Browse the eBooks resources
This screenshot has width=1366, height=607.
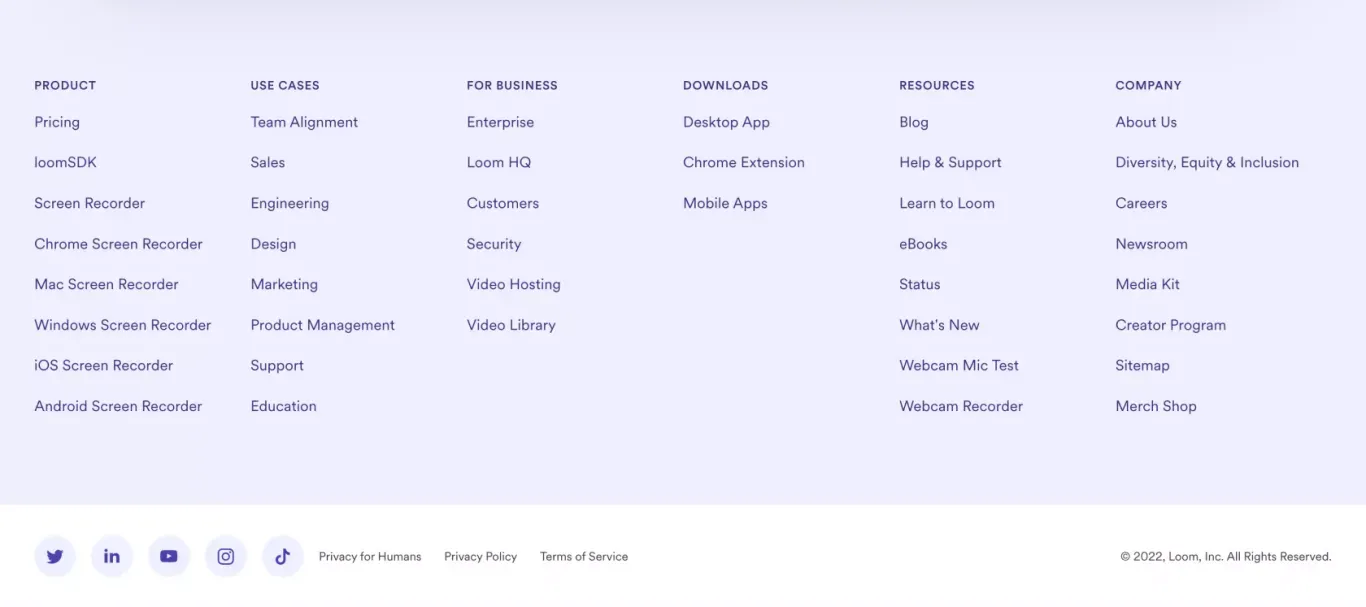[923, 244]
